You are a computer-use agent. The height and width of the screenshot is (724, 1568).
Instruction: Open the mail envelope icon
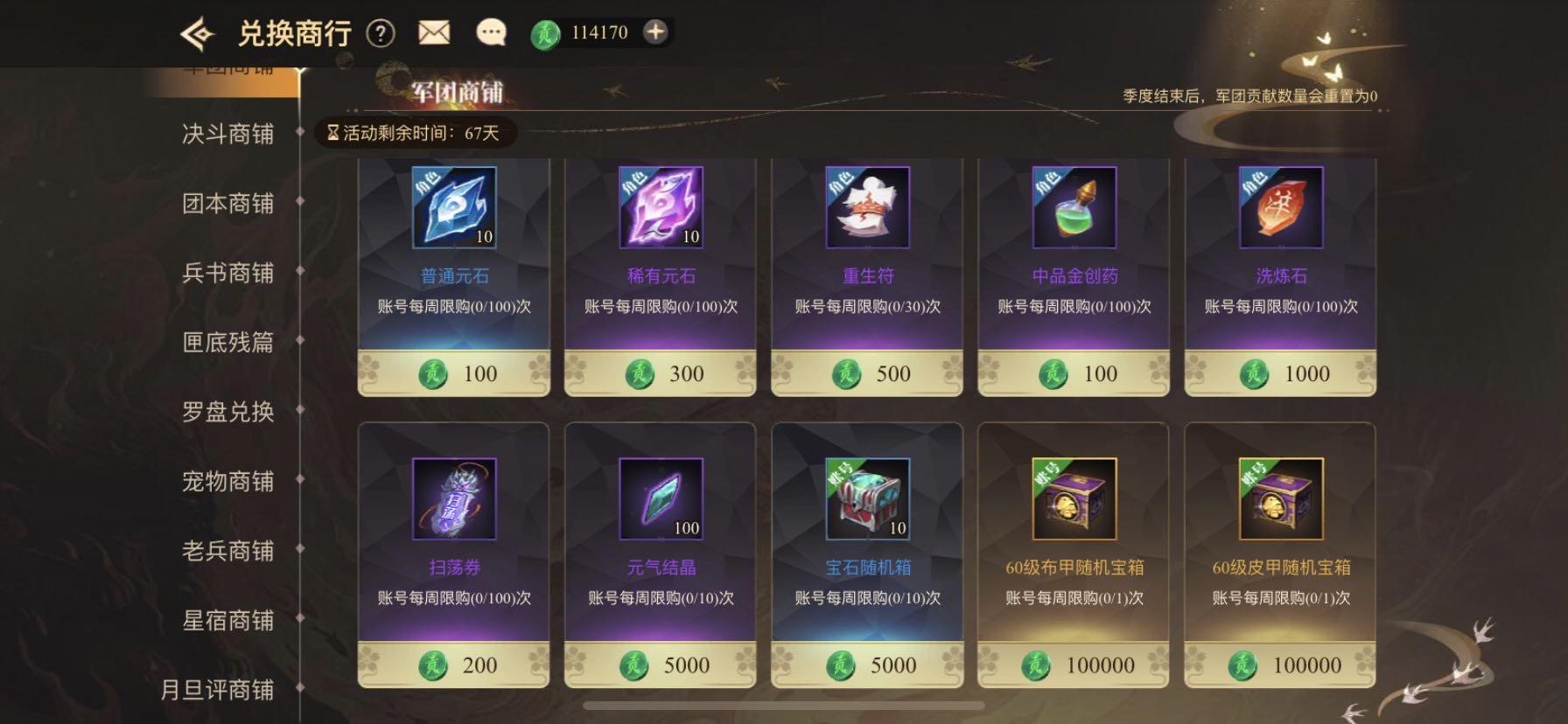click(434, 33)
